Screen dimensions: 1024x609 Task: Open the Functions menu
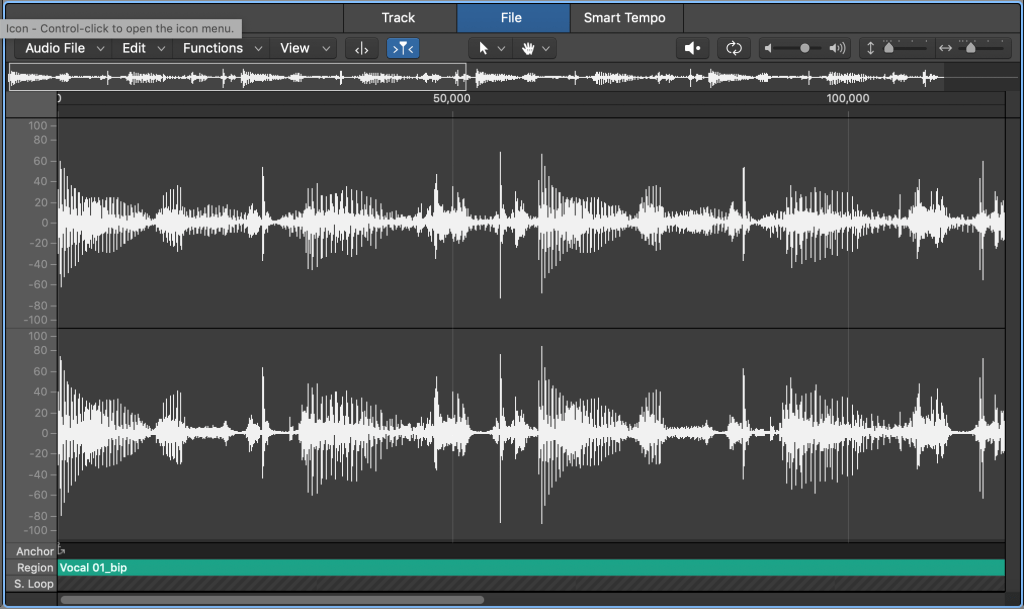(x=213, y=47)
